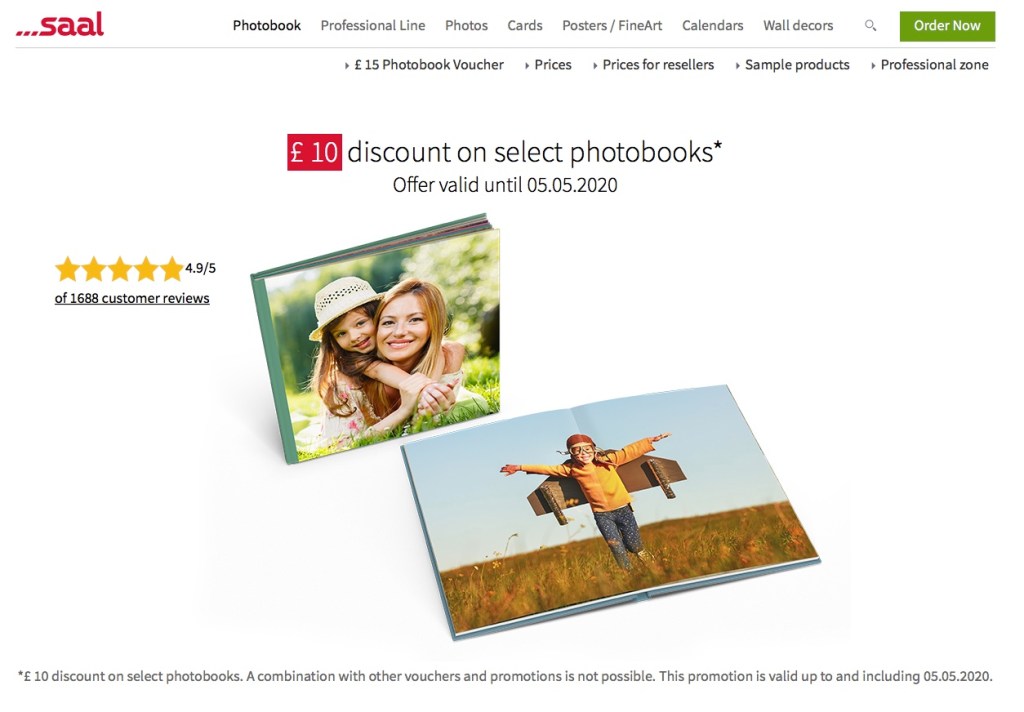Open the search magnifier icon
The image size is (1024, 712).
[870, 25]
